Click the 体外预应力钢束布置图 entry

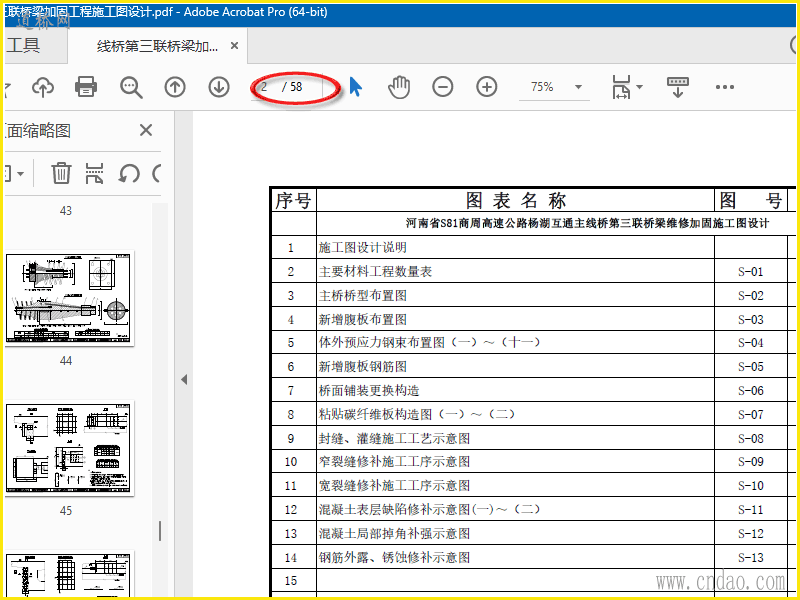429,342
